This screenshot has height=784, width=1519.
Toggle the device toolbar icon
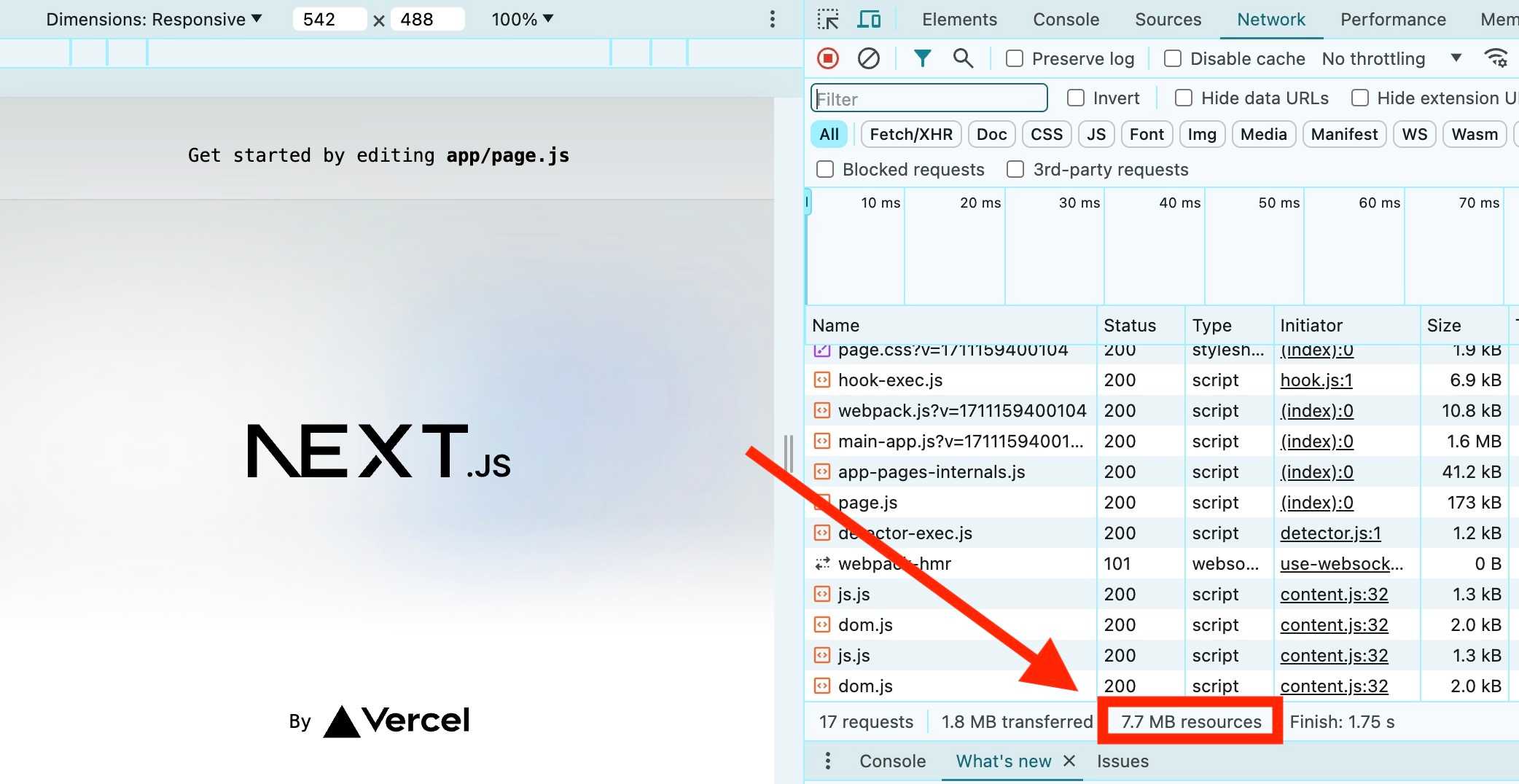[868, 20]
